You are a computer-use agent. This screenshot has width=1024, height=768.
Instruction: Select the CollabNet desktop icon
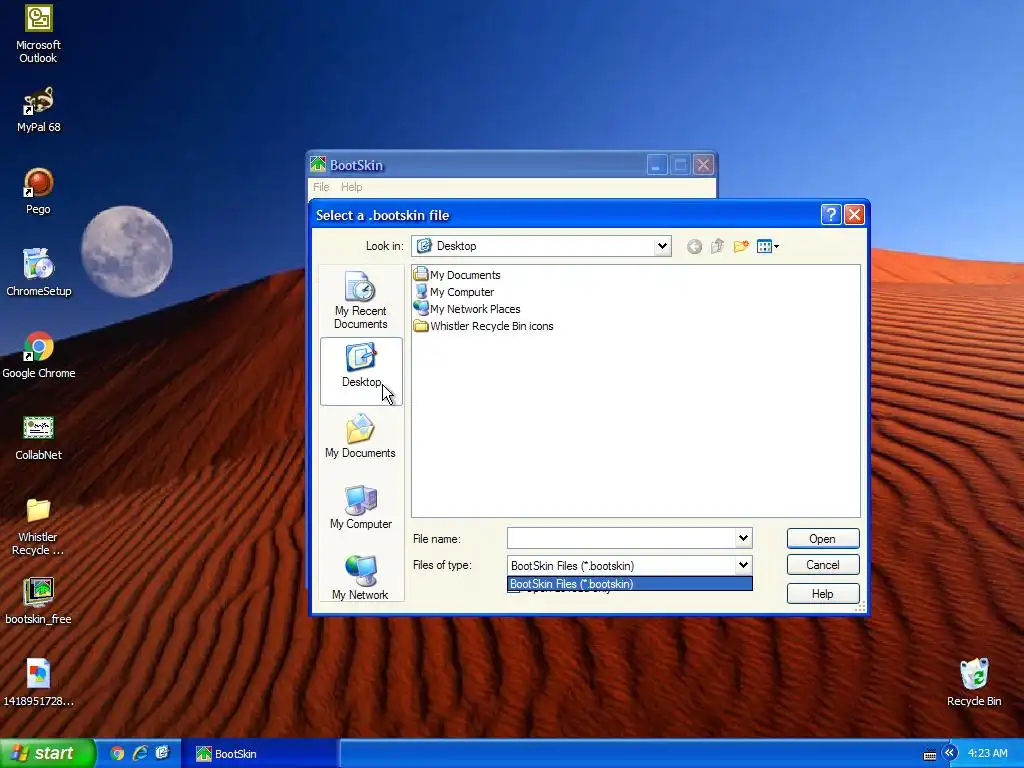pos(38,437)
